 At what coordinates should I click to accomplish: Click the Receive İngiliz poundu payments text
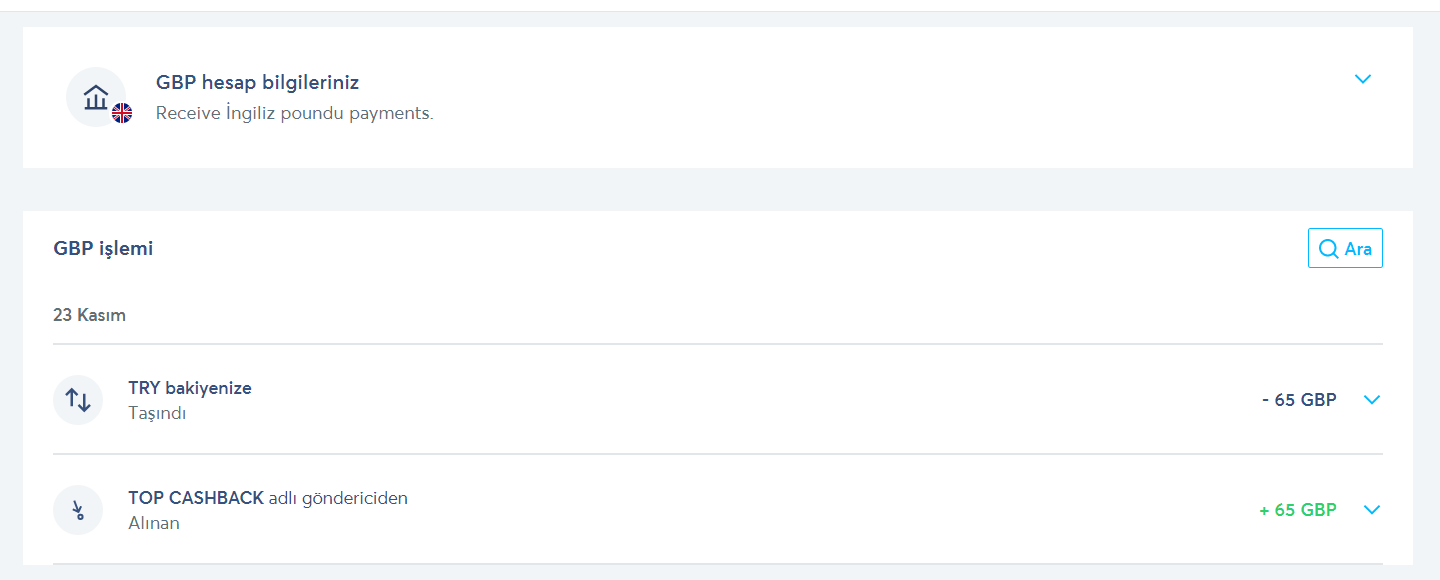coord(294,113)
